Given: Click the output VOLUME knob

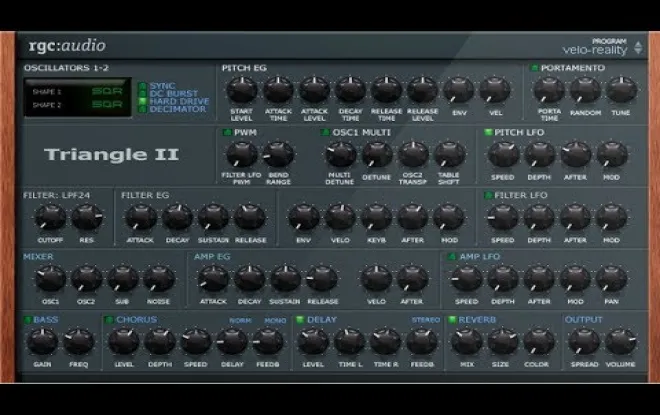Looking at the screenshot, I should tap(620, 341).
